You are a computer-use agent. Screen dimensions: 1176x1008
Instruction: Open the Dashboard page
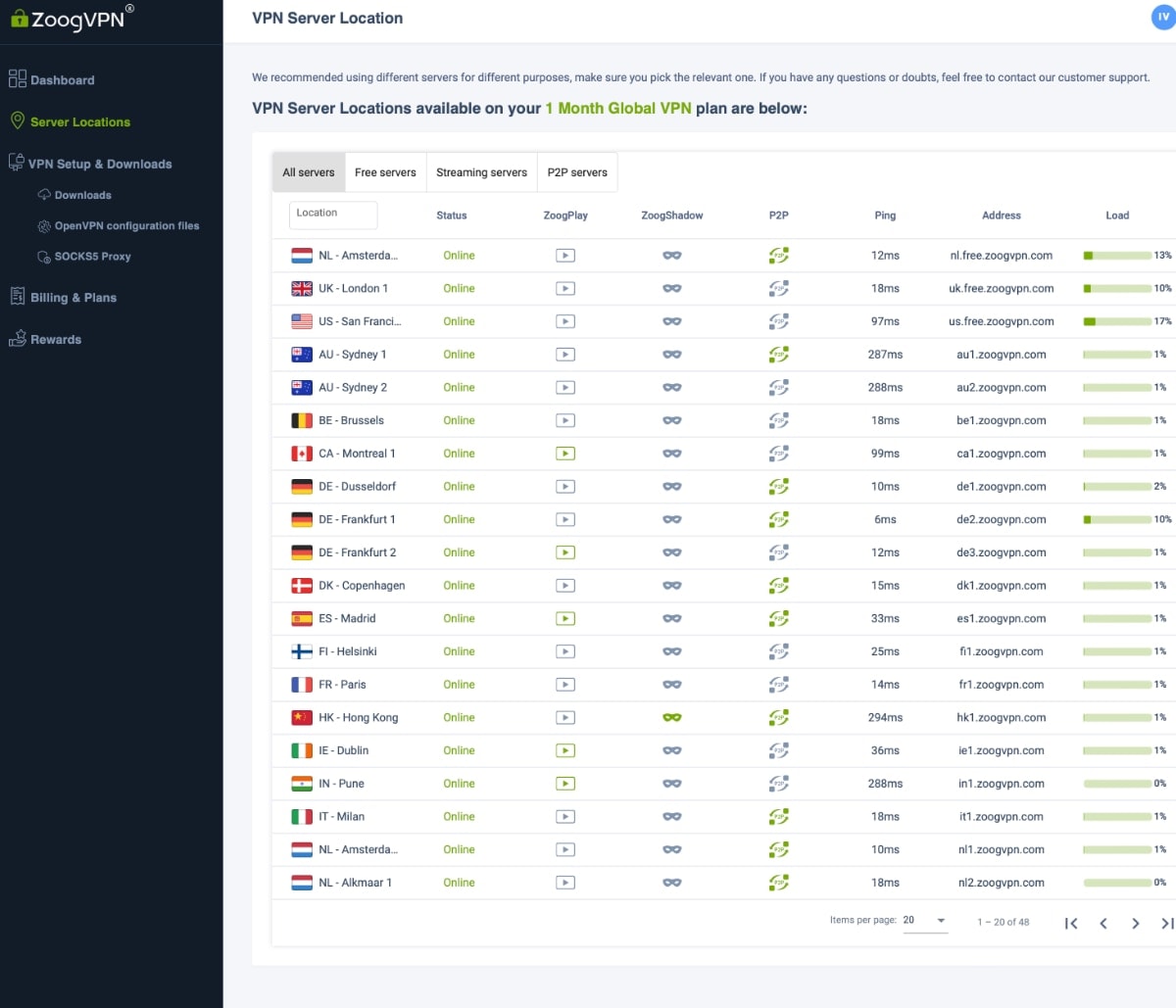pyautogui.click(x=52, y=80)
